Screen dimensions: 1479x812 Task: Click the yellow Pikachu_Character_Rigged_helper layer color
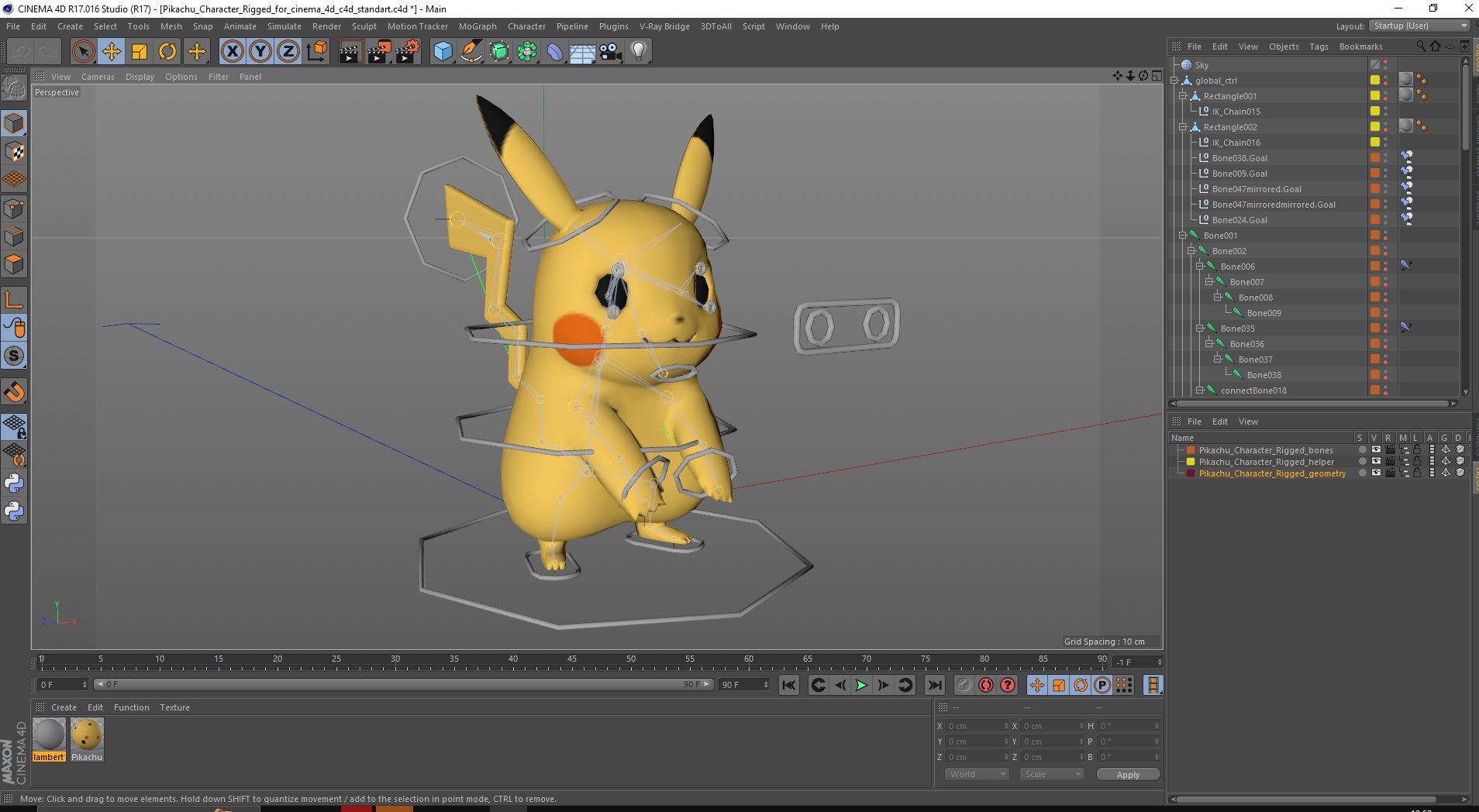pos(1191,462)
